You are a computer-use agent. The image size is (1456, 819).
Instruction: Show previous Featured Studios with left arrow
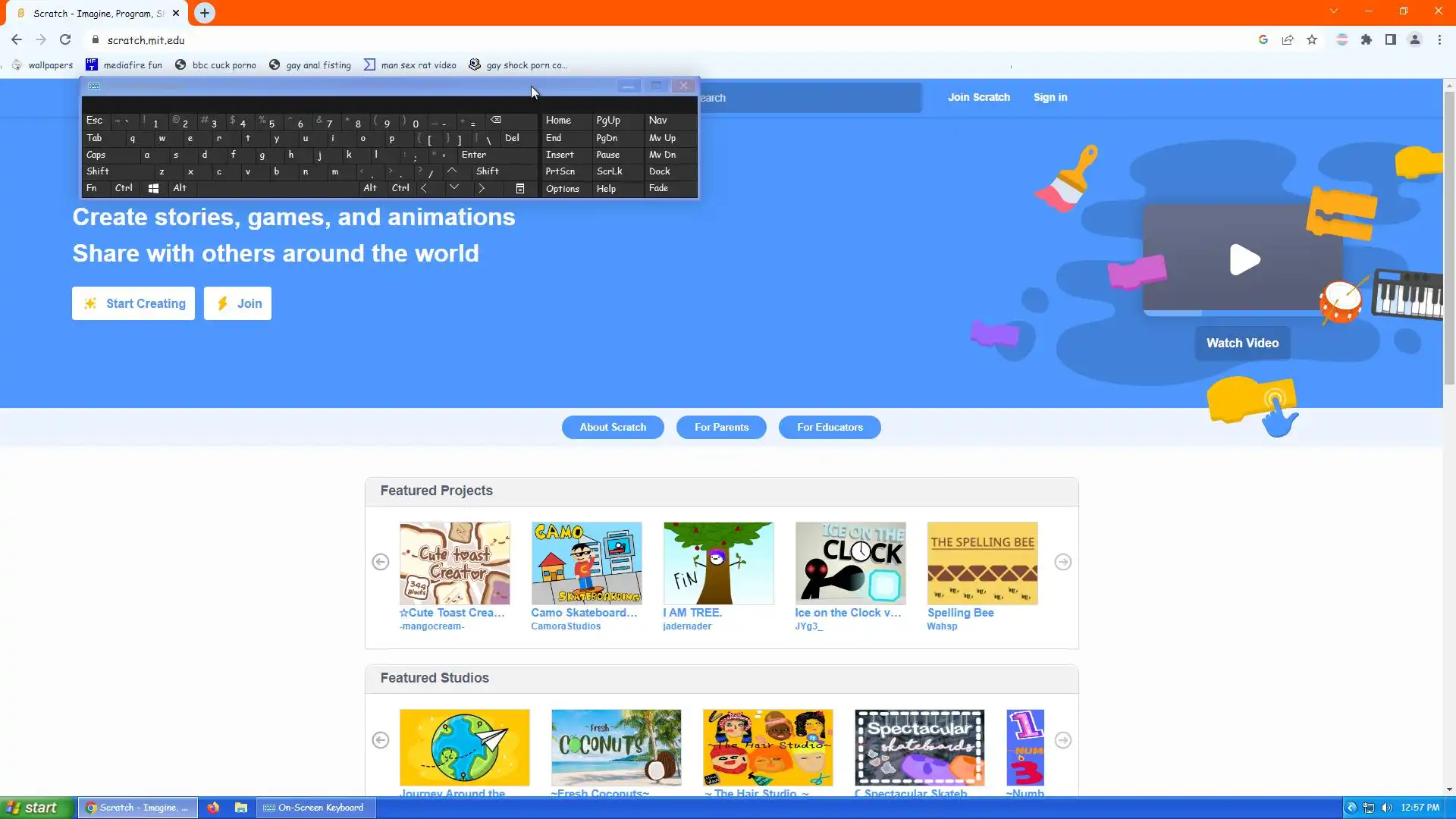tap(381, 740)
